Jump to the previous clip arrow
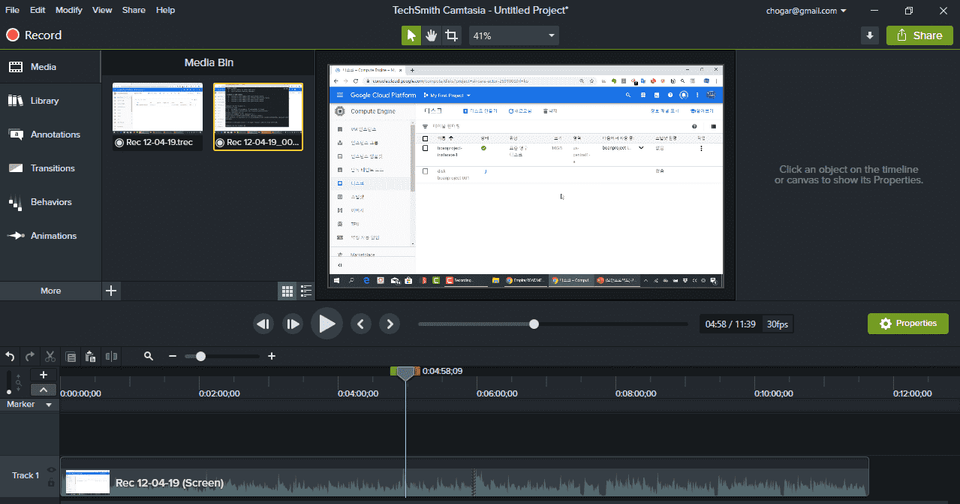The width and height of the screenshot is (960, 504). [x=361, y=324]
